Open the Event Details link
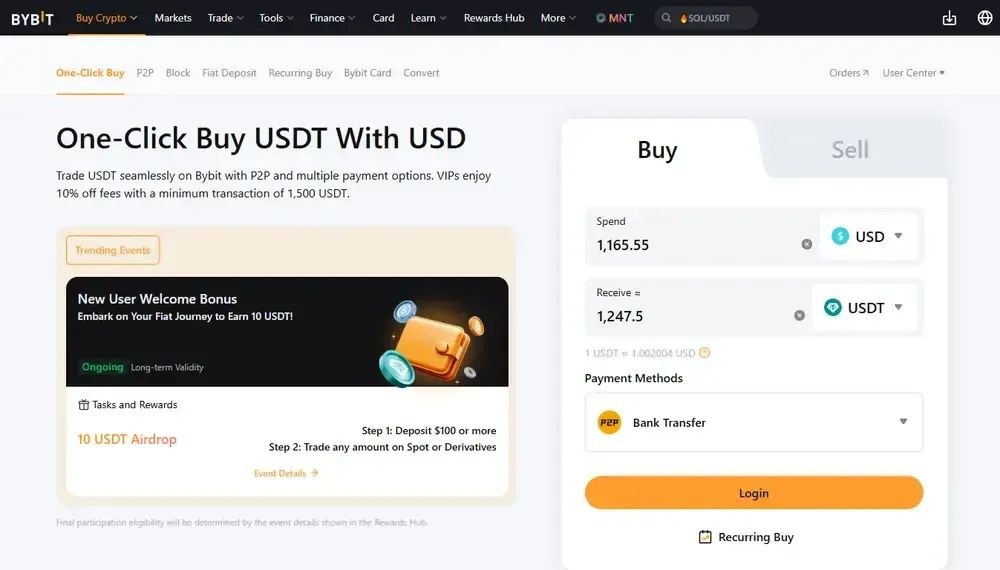This screenshot has height=570, width=1000. coord(286,473)
